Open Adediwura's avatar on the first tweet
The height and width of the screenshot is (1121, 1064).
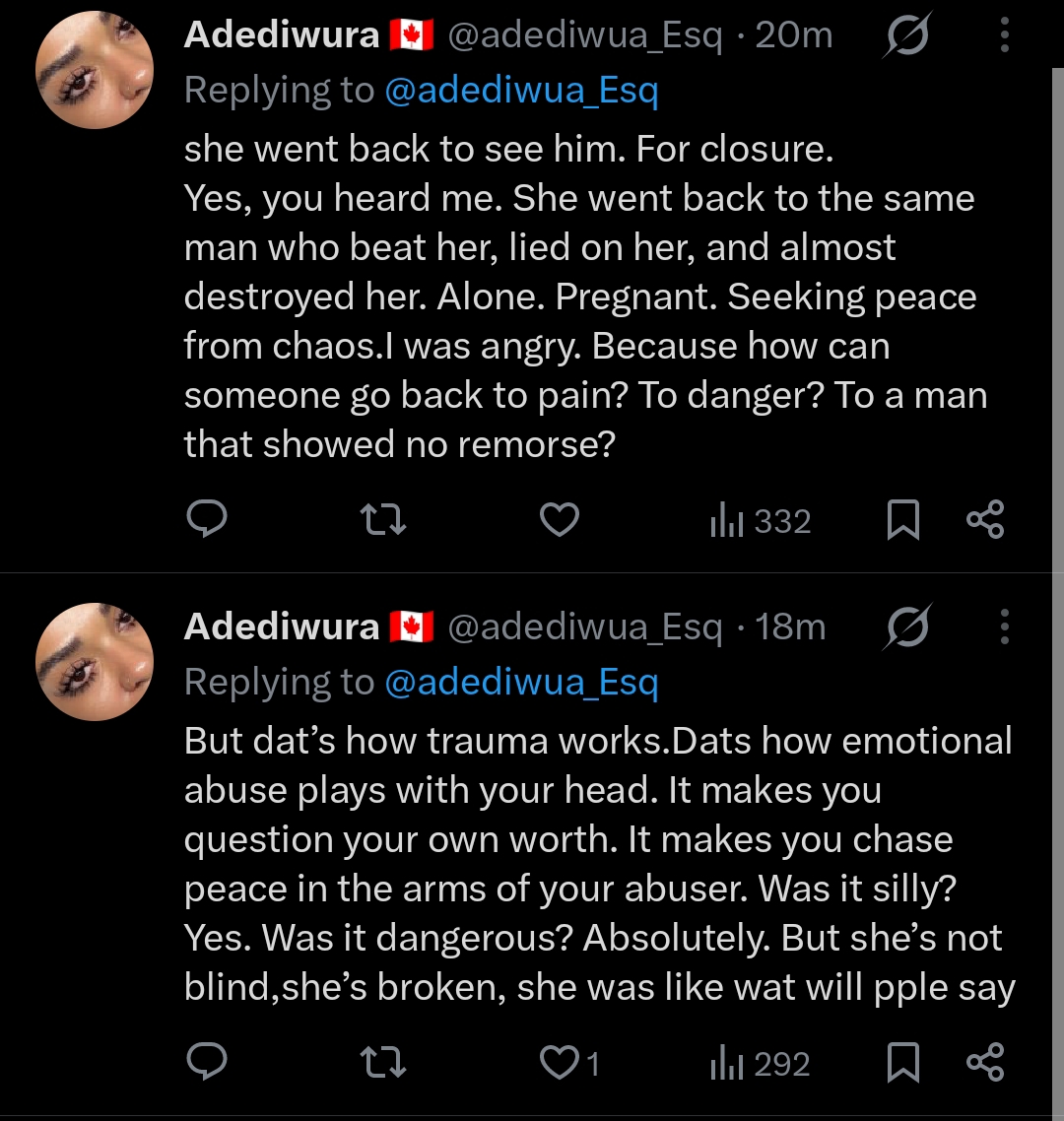[x=95, y=70]
